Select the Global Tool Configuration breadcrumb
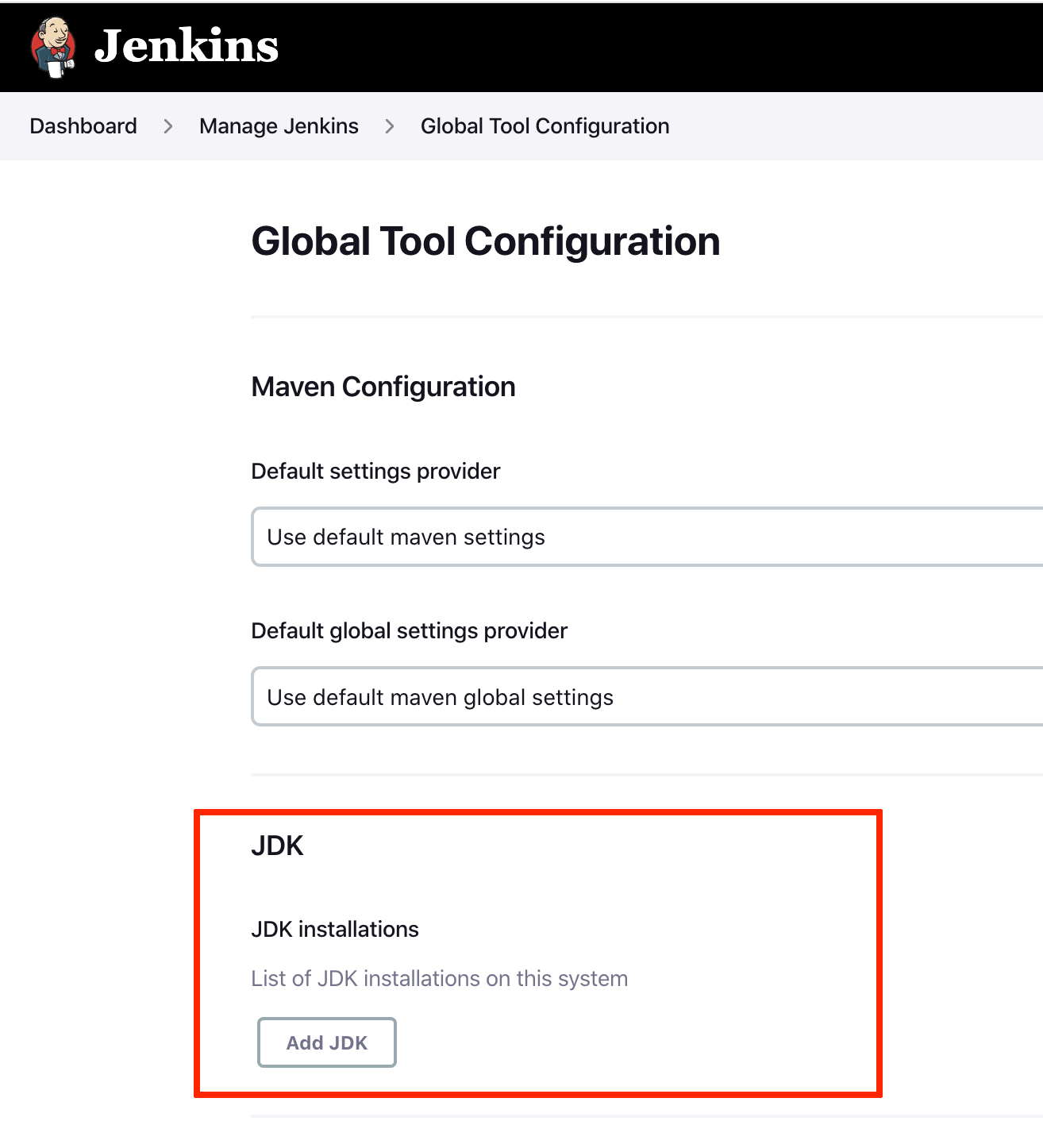Image resolution: width=1043 pixels, height=1148 pixels. pyautogui.click(x=545, y=126)
